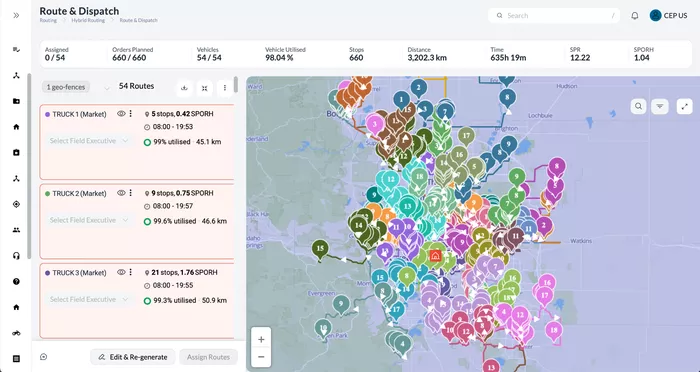Screen dimensions: 700x372
Task: Click the TRUCK 1 purple color dot
Action: pyautogui.click(x=47, y=114)
